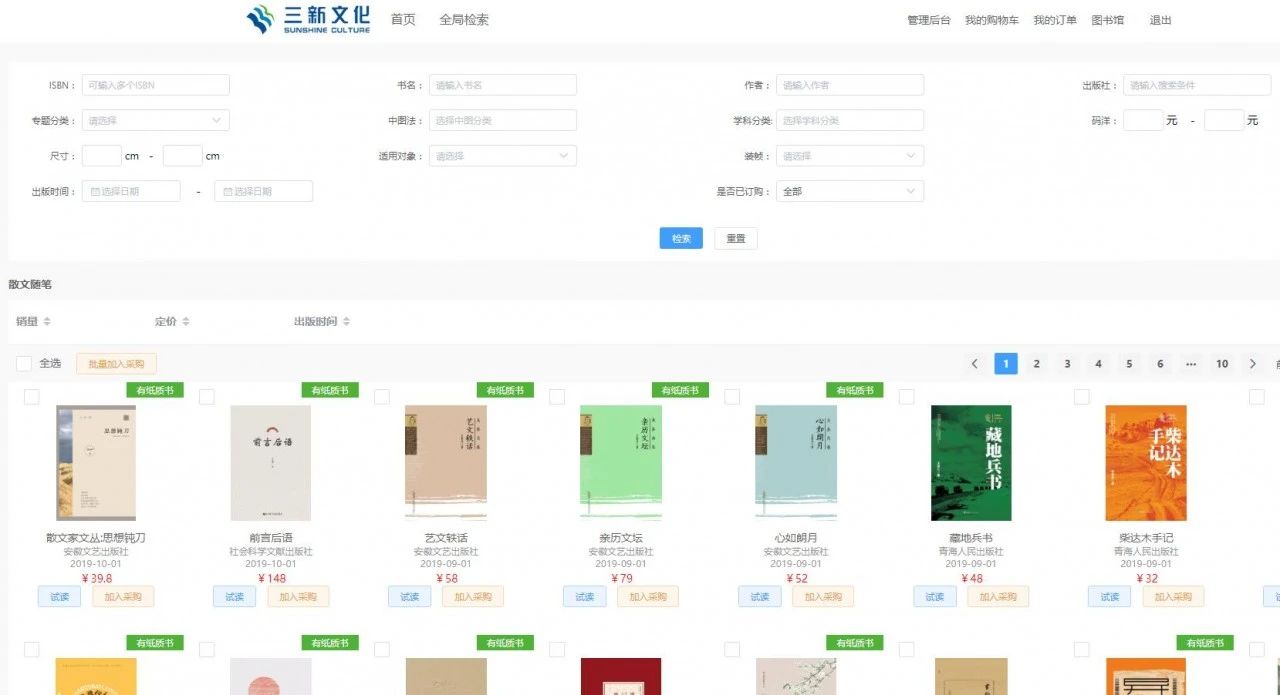Click 试读 for 散文家文丛:思想钝刀
The image size is (1280, 695).
59,597
